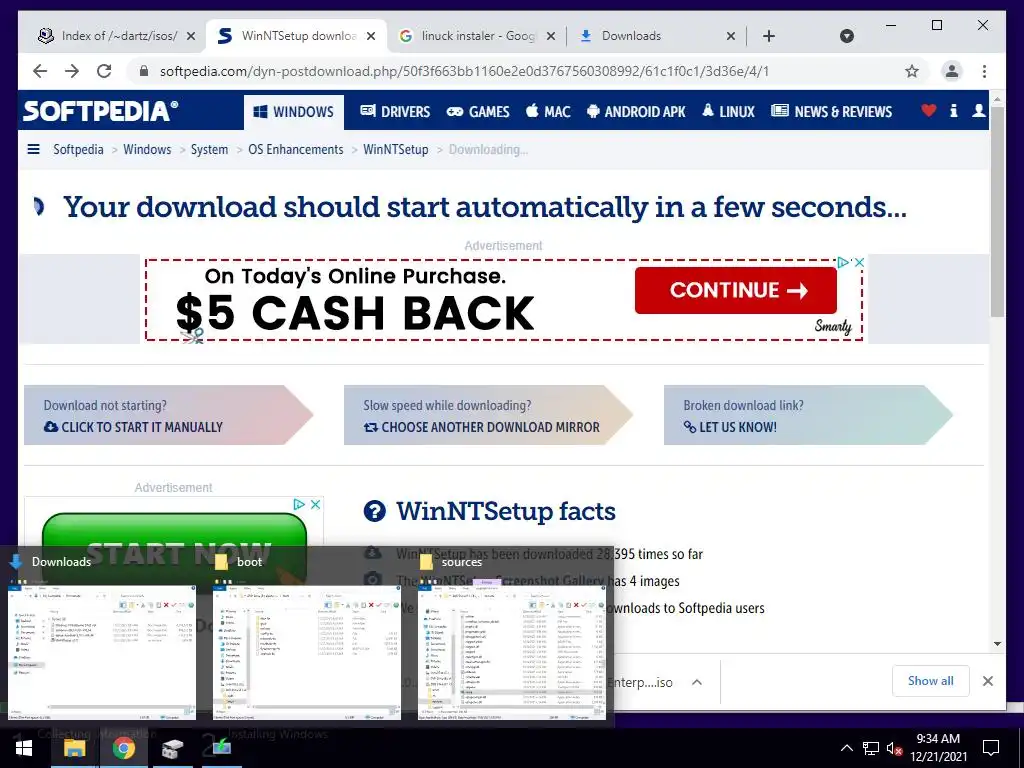Close the Index of /~dartz/isos/ tab
Image resolution: width=1024 pixels, height=768 pixels.
pyautogui.click(x=191, y=36)
